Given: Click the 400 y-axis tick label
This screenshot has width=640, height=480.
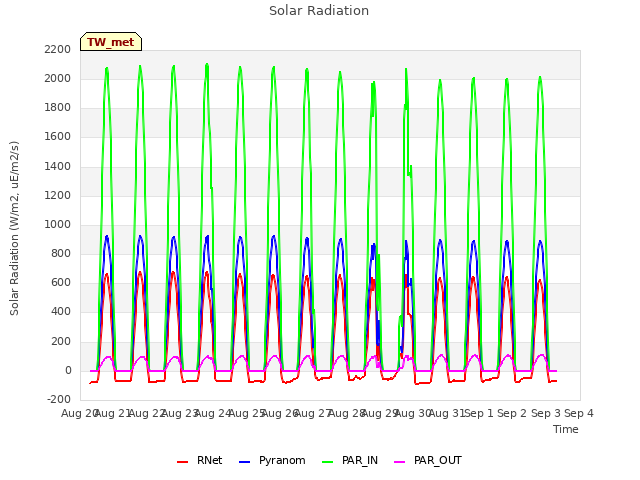Looking at the screenshot, I should click(61, 312).
